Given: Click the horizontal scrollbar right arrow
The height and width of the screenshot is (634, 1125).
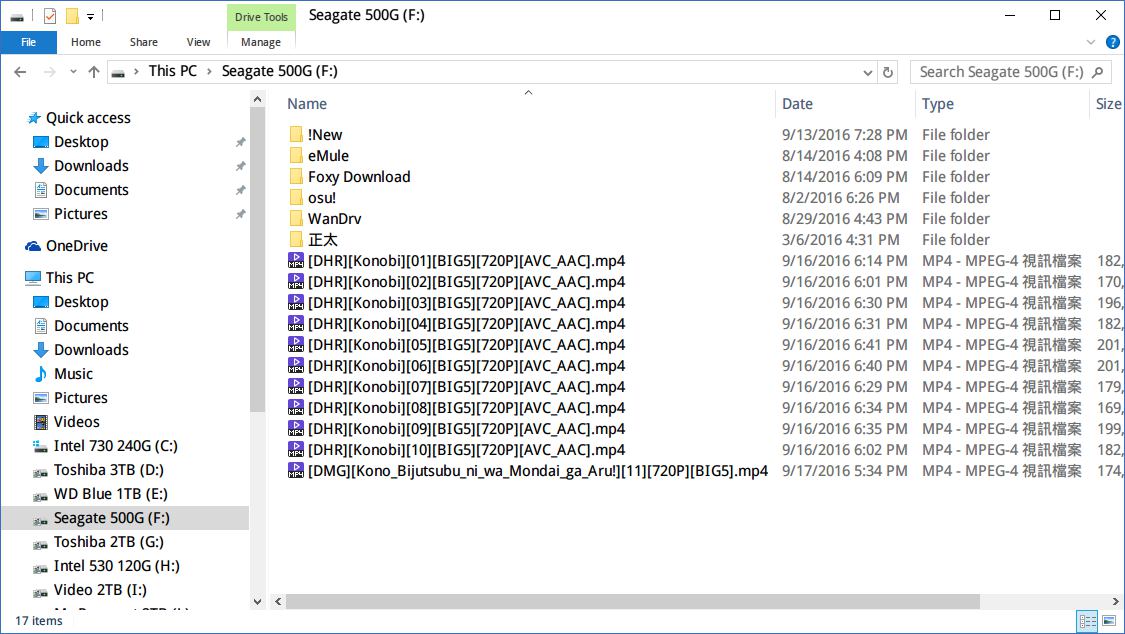Looking at the screenshot, I should click(1116, 602).
